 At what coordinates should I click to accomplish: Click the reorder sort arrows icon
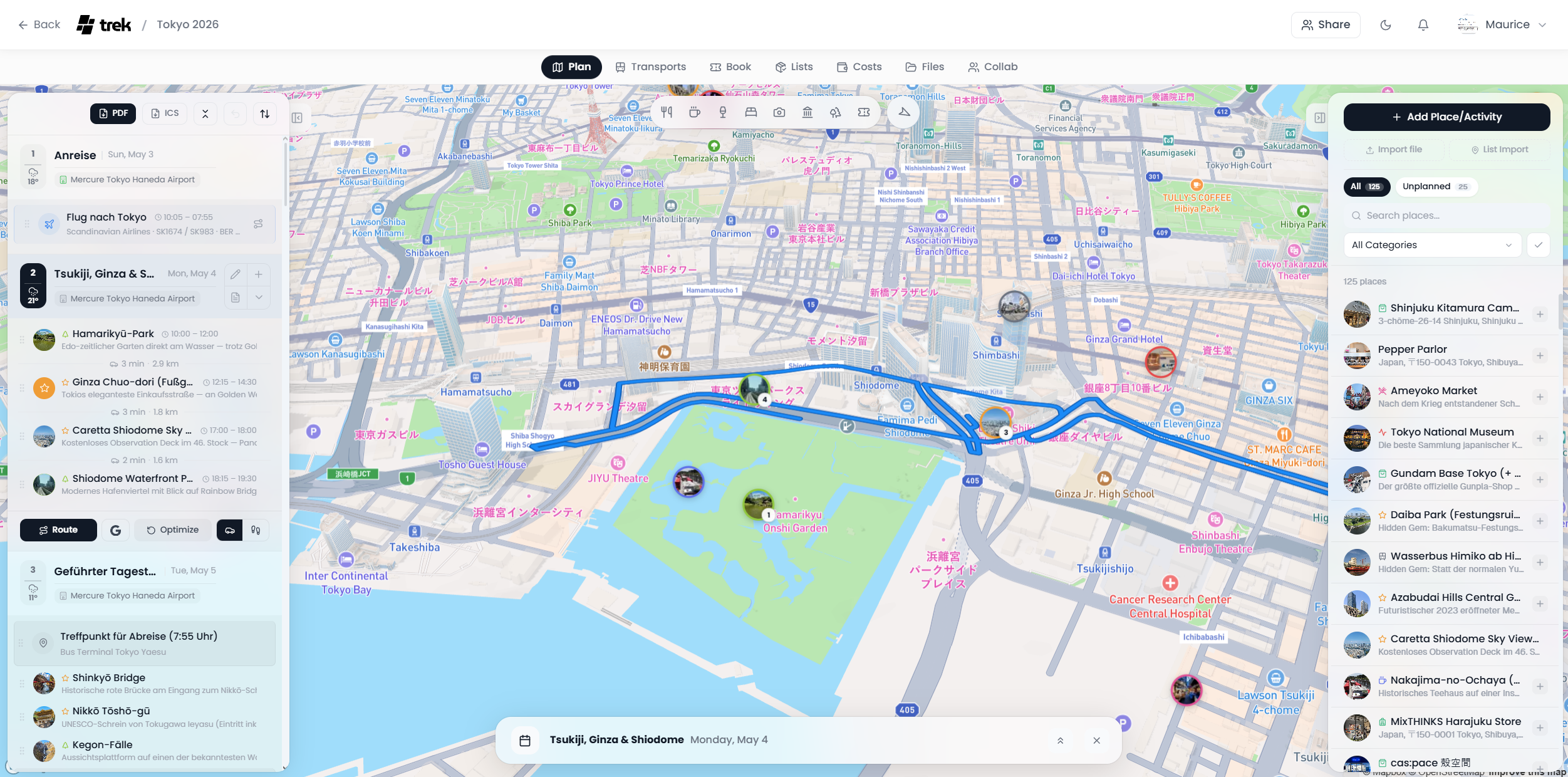pyautogui.click(x=265, y=113)
